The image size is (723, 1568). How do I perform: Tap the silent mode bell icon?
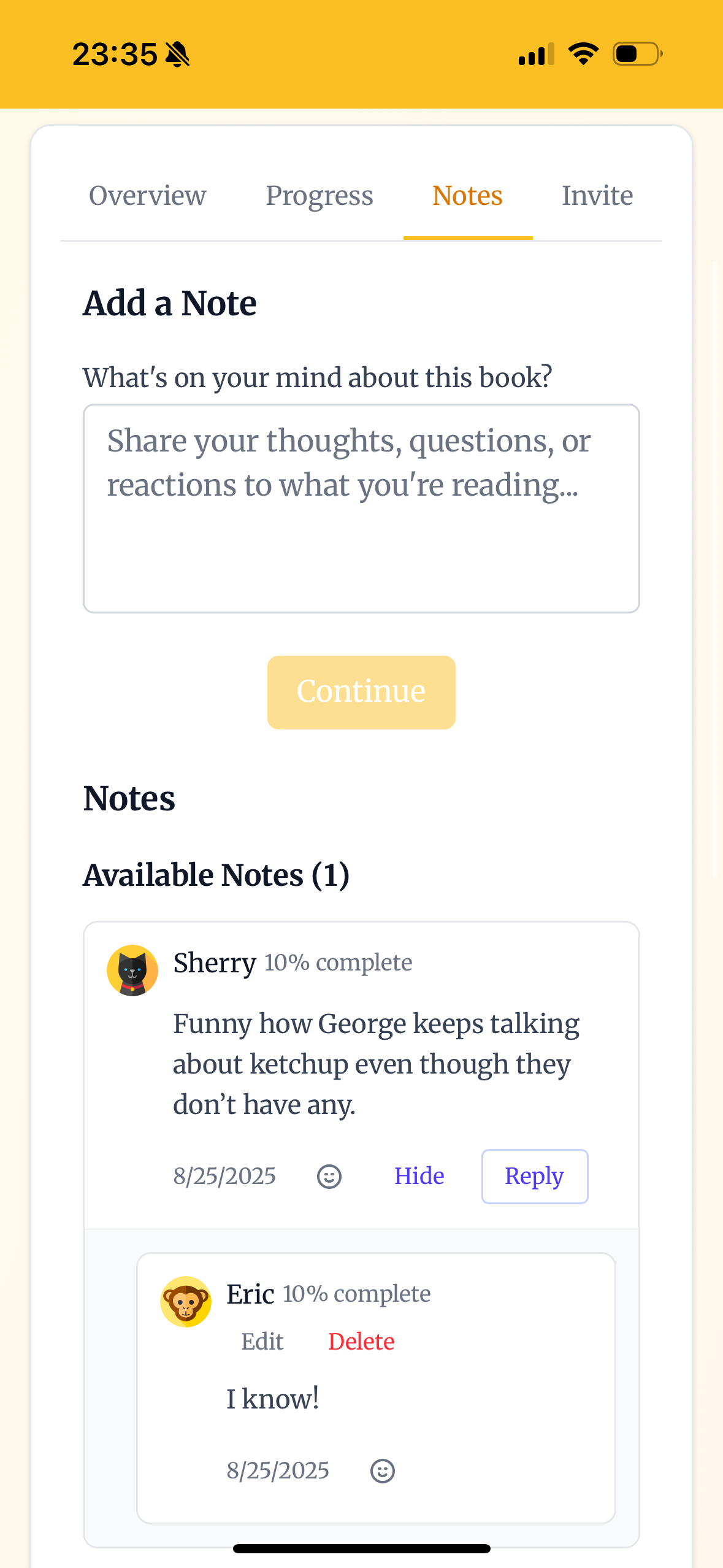coord(178,55)
